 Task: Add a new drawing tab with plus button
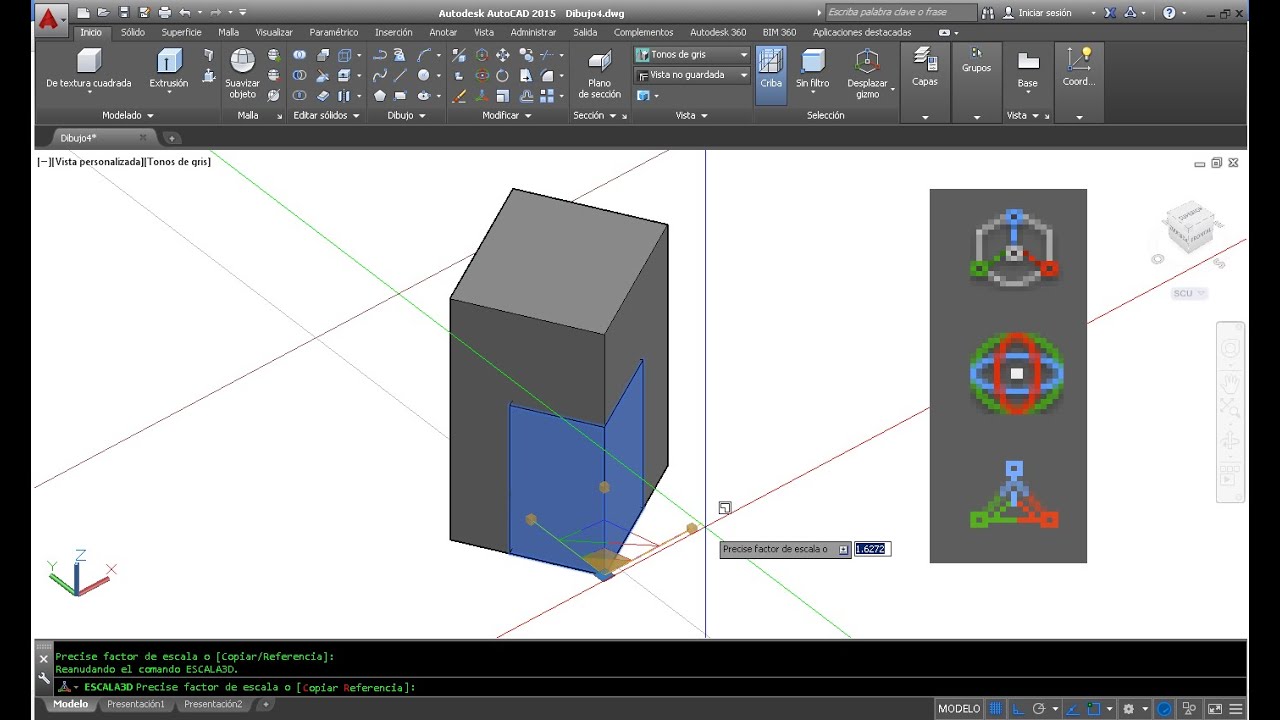click(171, 138)
